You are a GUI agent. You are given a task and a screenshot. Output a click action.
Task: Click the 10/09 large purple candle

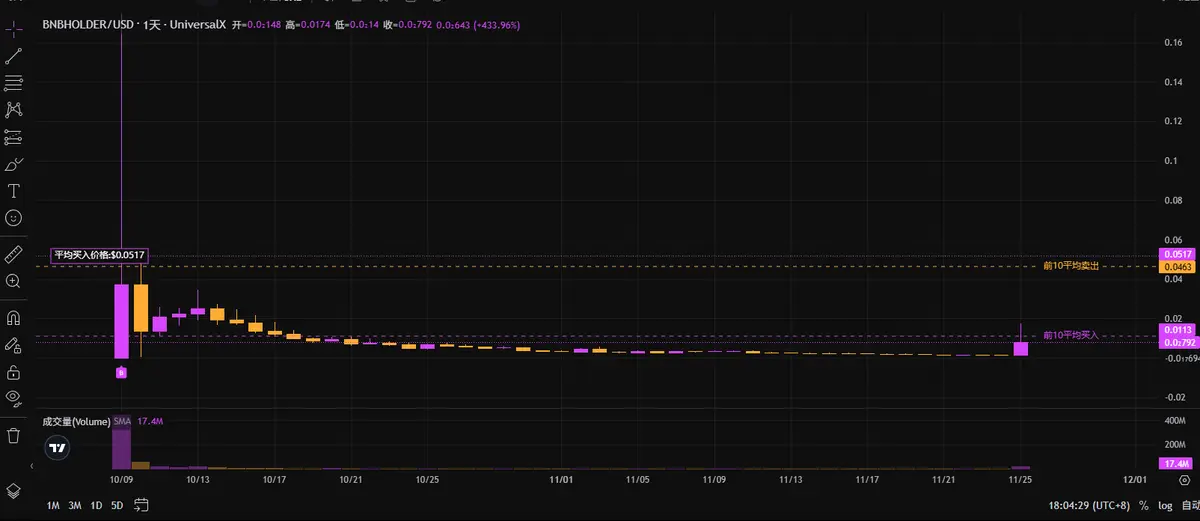[x=121, y=321]
